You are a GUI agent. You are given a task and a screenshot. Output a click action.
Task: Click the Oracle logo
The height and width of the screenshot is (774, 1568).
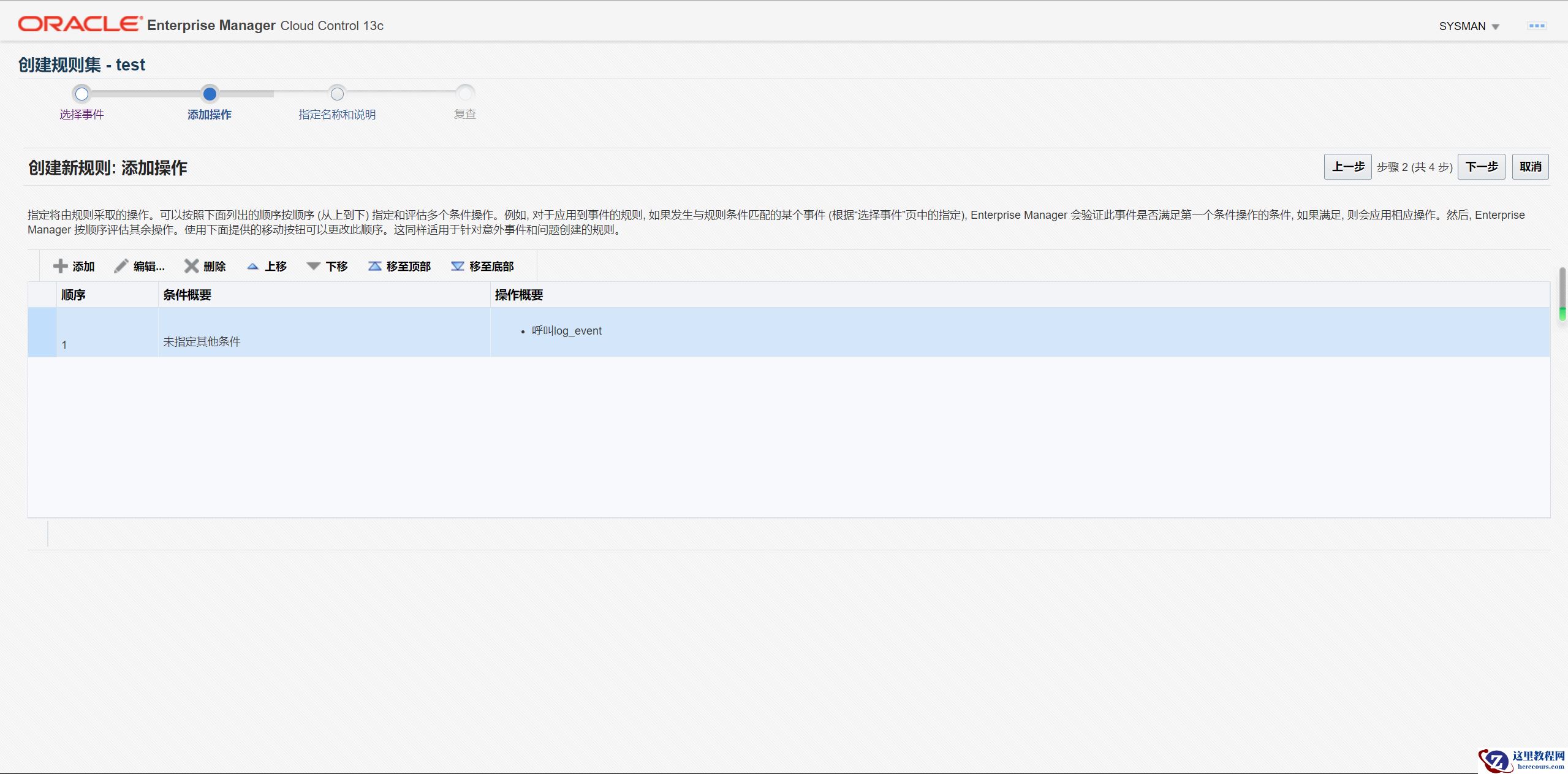tap(80, 25)
